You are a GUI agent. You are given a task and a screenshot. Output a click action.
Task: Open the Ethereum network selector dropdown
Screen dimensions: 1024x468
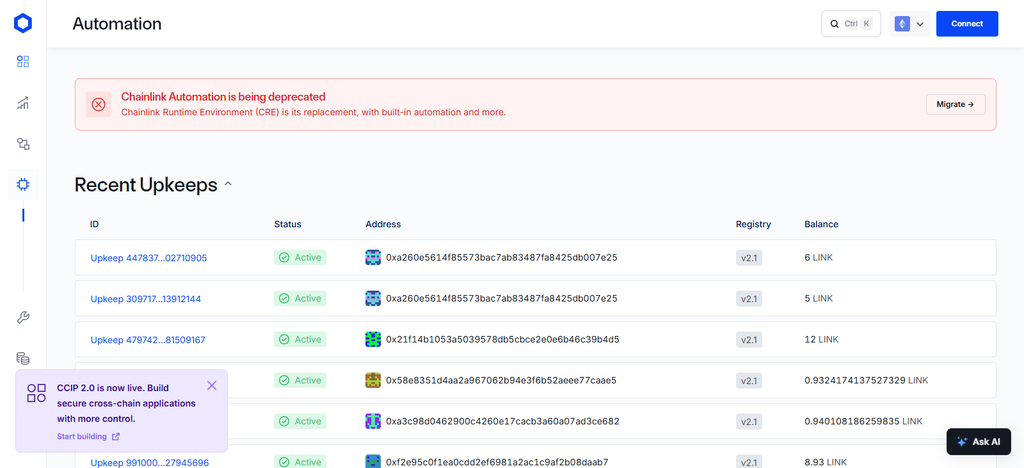910,23
